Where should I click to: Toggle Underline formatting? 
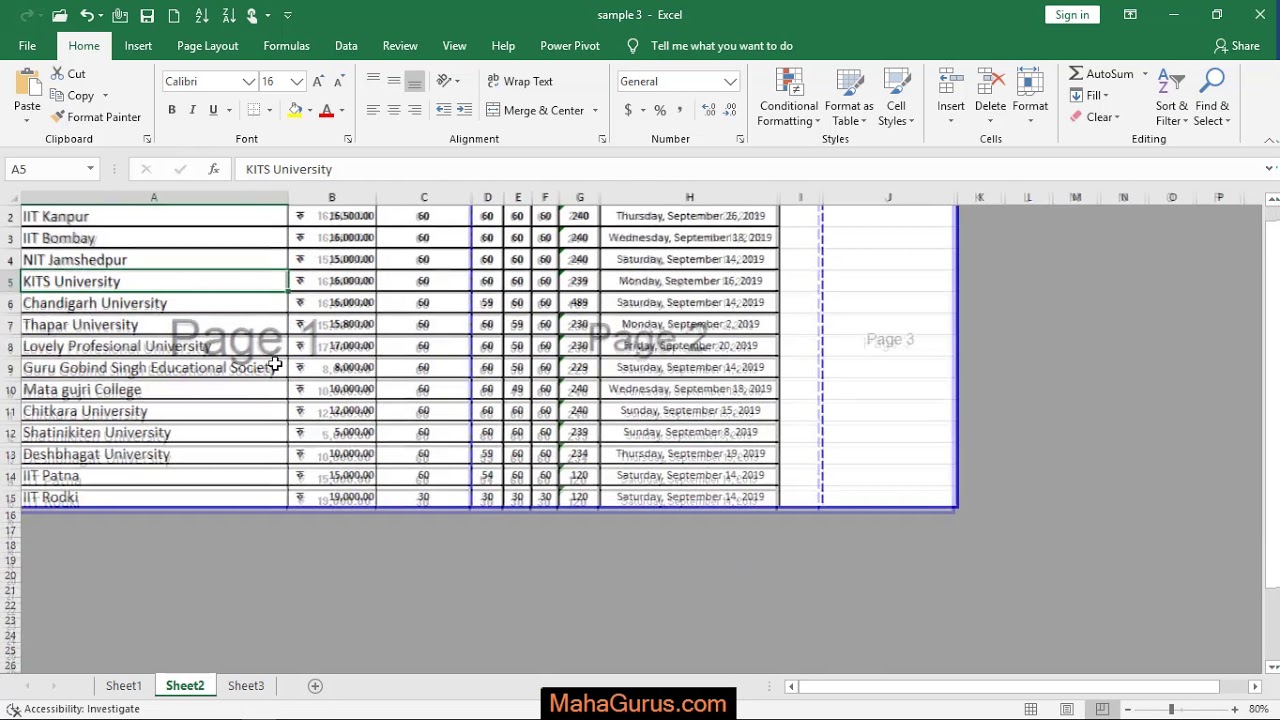[x=213, y=110]
